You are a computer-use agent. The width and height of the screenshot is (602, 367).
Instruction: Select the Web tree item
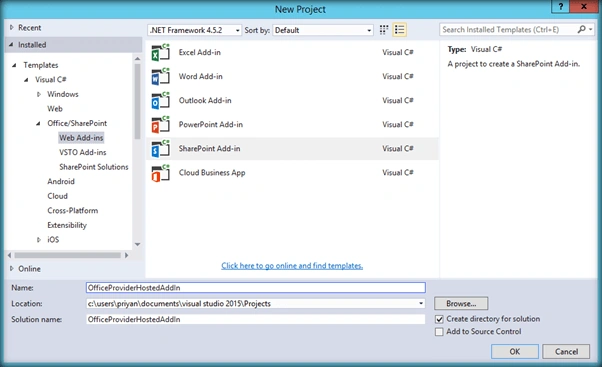tap(55, 109)
